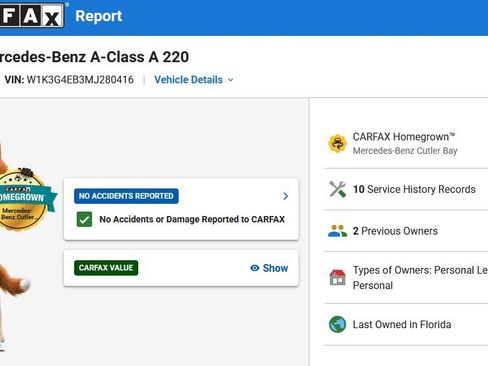Viewport: 488px width, 366px height.
Task: Open 2 Previous Owners entry
Action: [395, 231]
